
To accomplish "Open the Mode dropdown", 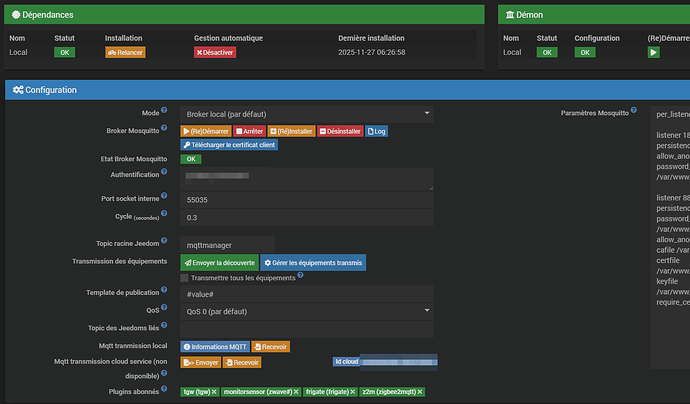I will [x=306, y=114].
